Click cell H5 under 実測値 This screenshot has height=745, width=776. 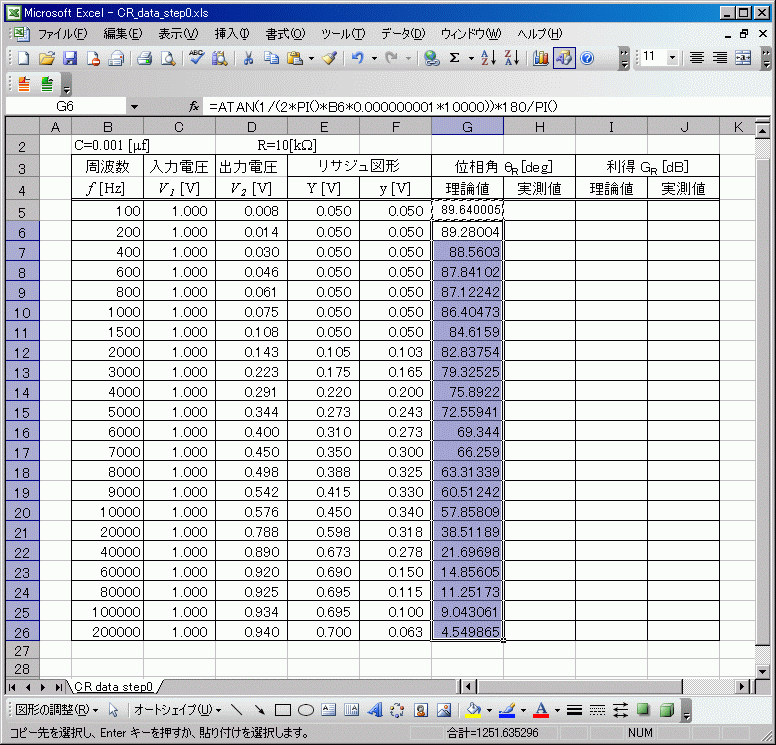tap(539, 210)
